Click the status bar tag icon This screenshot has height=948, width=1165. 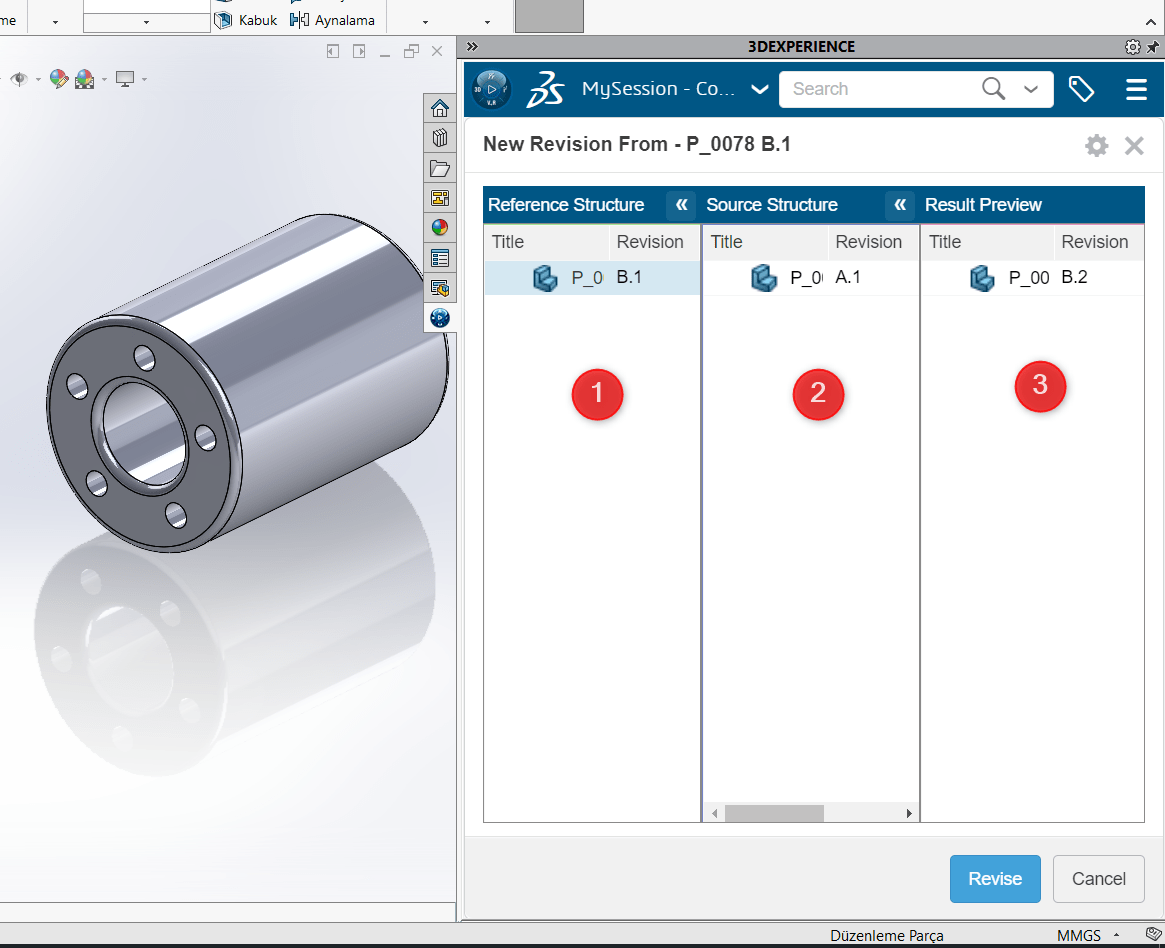[1153, 935]
